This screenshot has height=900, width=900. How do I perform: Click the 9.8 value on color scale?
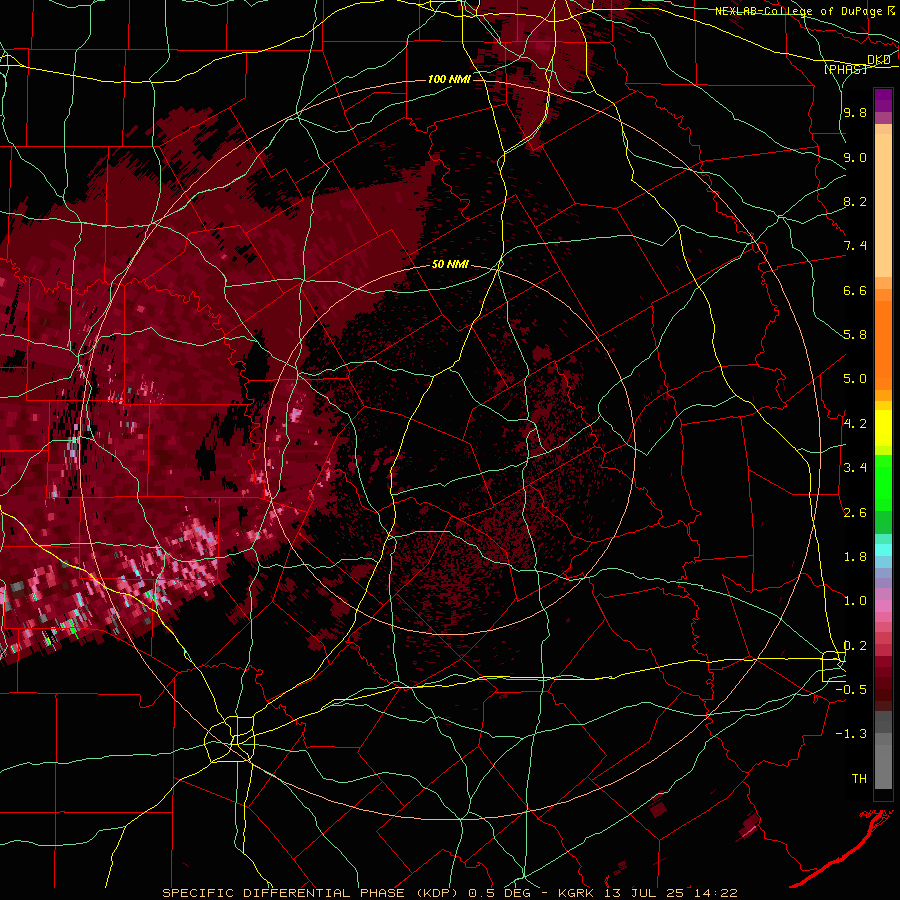(x=855, y=112)
